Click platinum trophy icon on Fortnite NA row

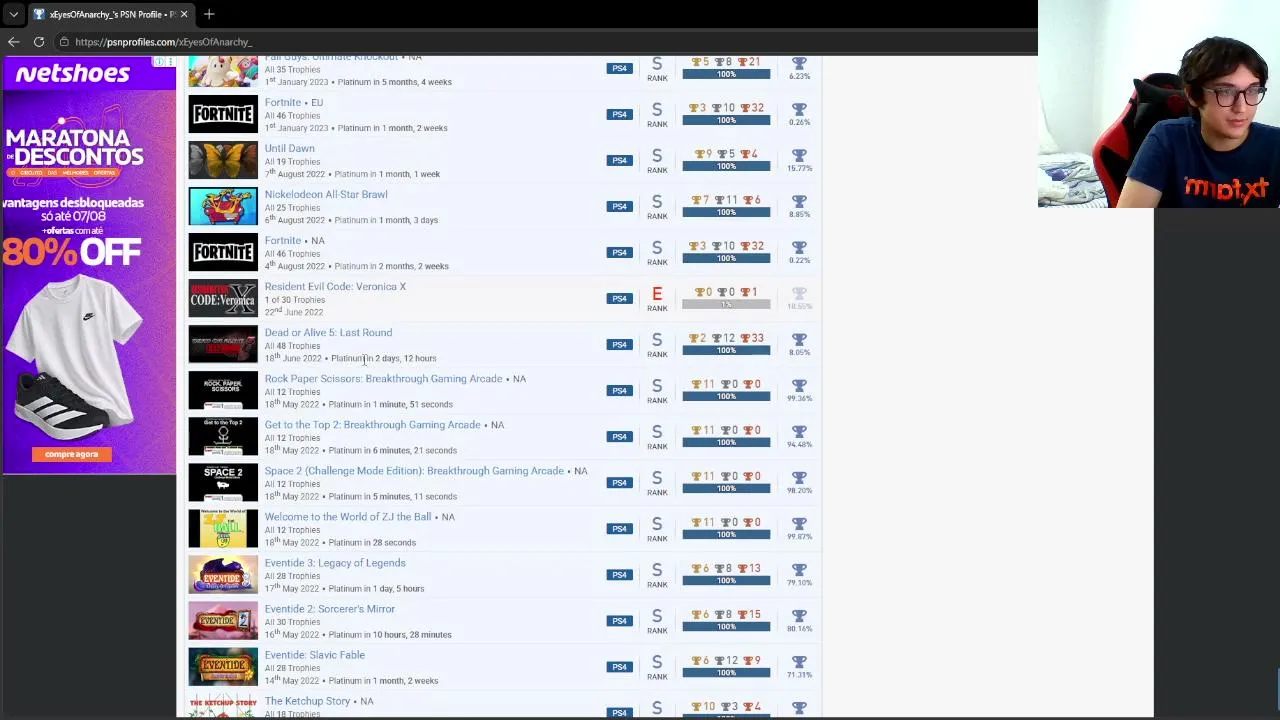pos(799,247)
